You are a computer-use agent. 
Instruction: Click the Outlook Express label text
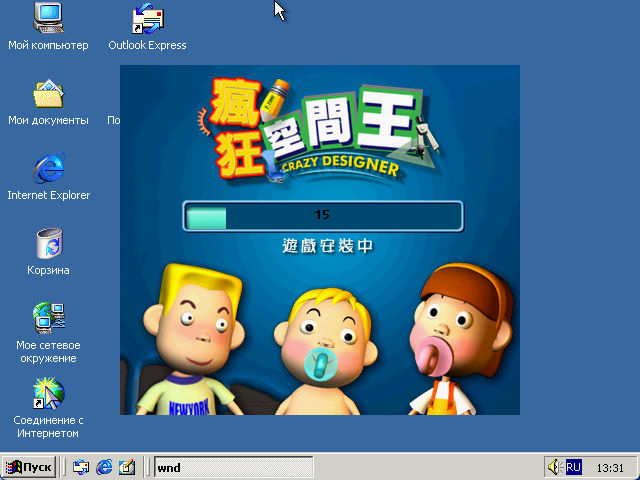point(147,45)
